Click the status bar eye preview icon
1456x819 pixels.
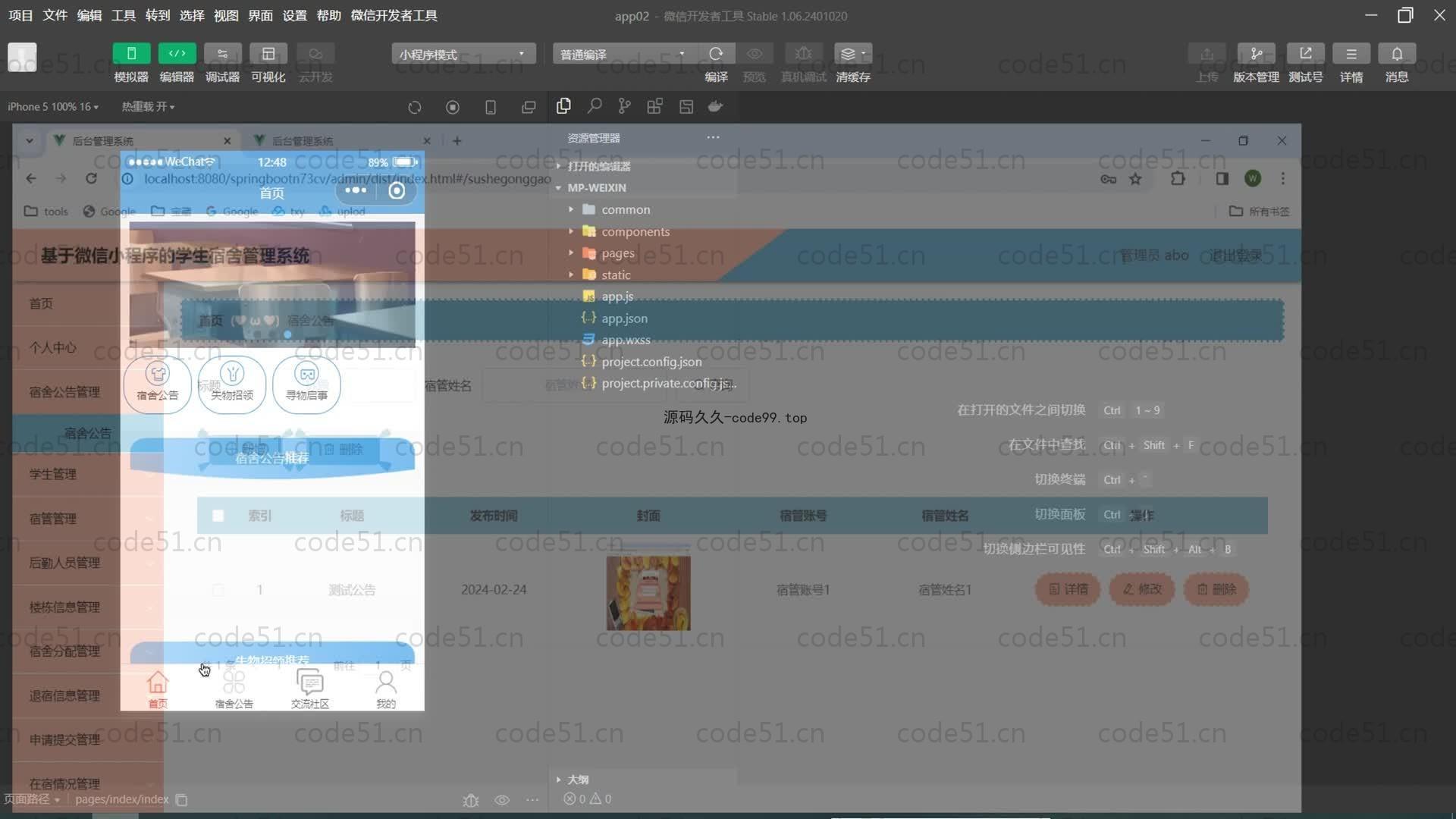tap(502, 800)
